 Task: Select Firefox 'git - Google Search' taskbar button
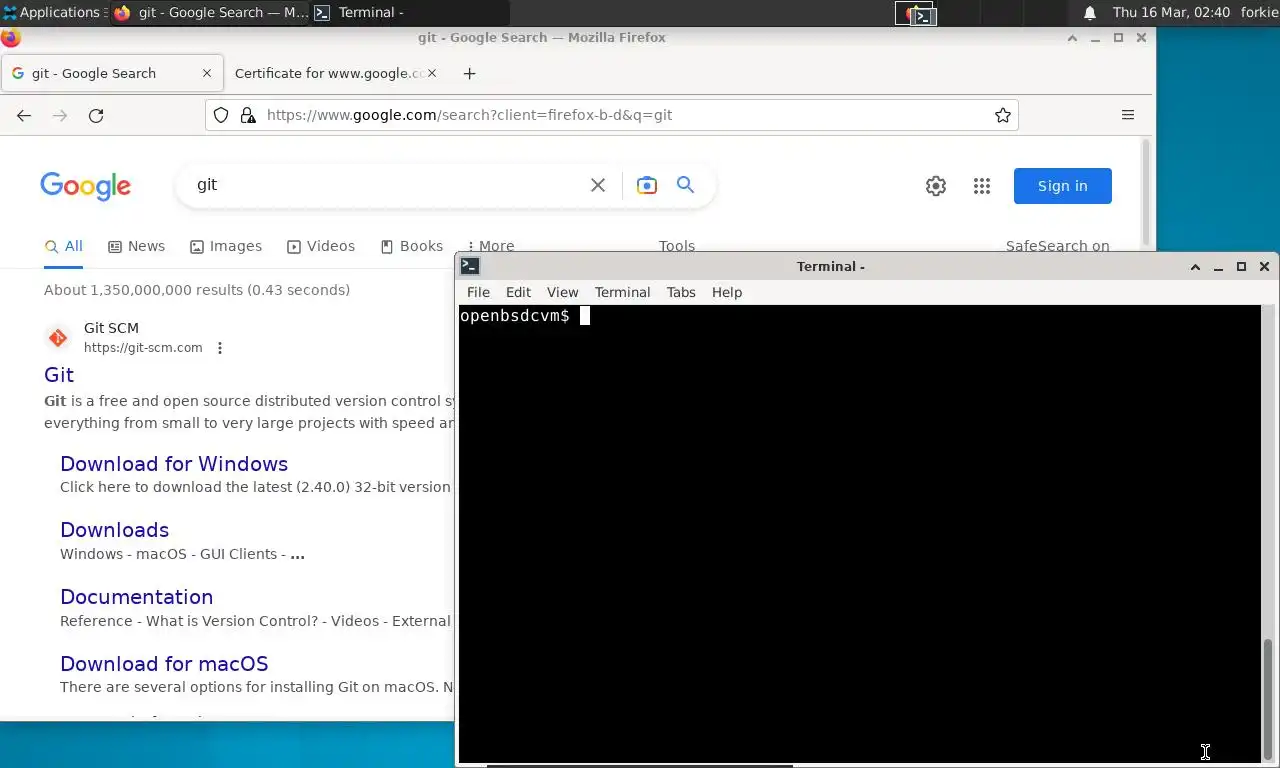(x=210, y=13)
